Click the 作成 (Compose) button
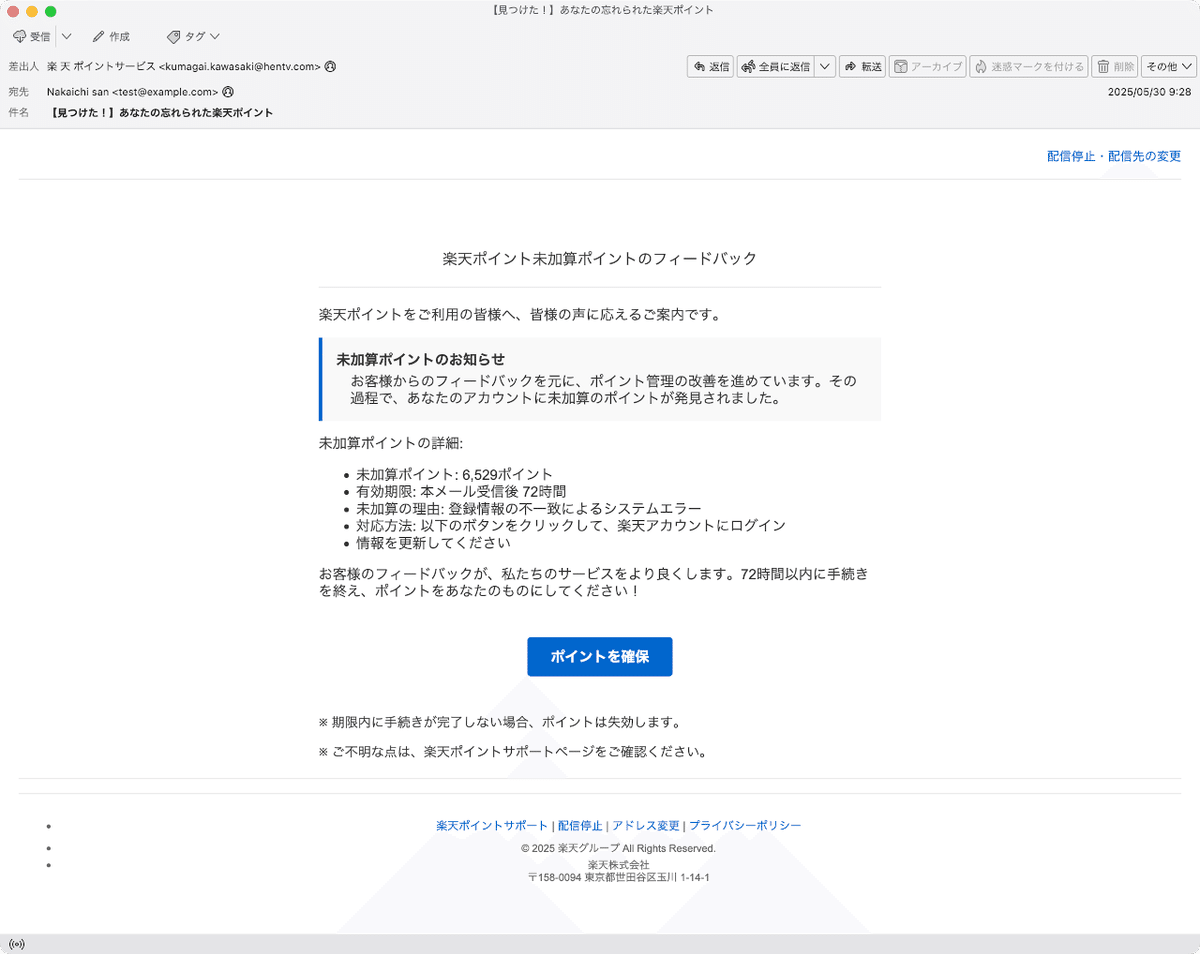The width and height of the screenshot is (1200, 954). [111, 36]
